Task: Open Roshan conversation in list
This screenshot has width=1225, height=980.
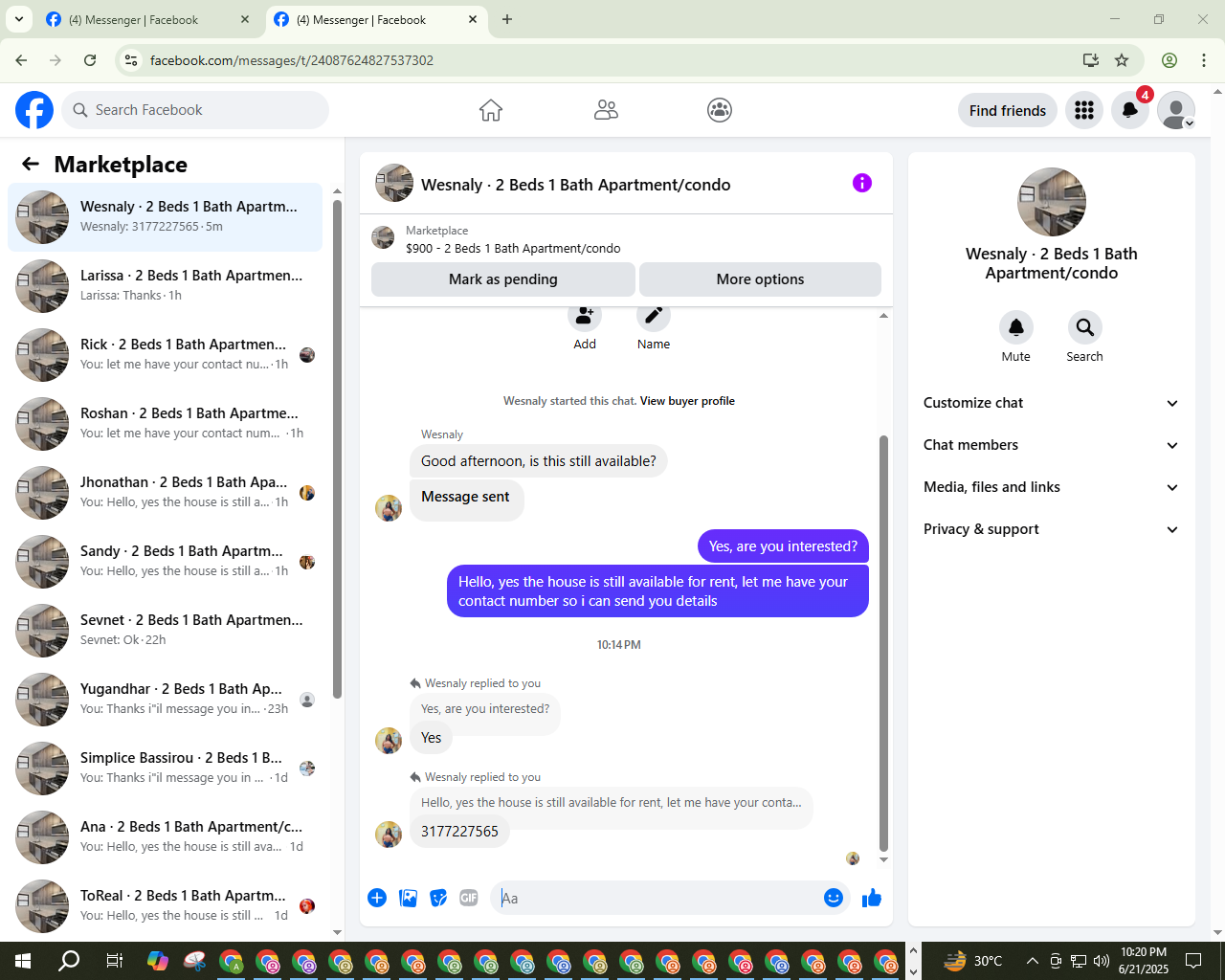Action: 166,424
